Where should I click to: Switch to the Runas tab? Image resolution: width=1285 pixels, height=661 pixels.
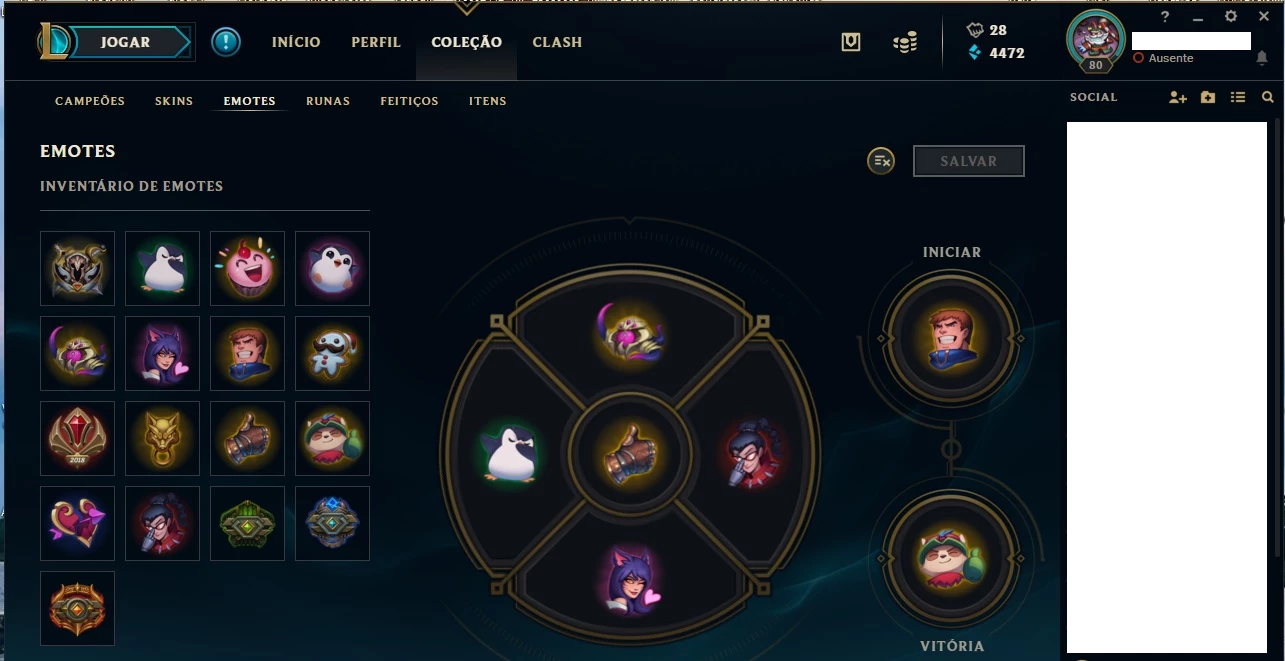click(328, 101)
